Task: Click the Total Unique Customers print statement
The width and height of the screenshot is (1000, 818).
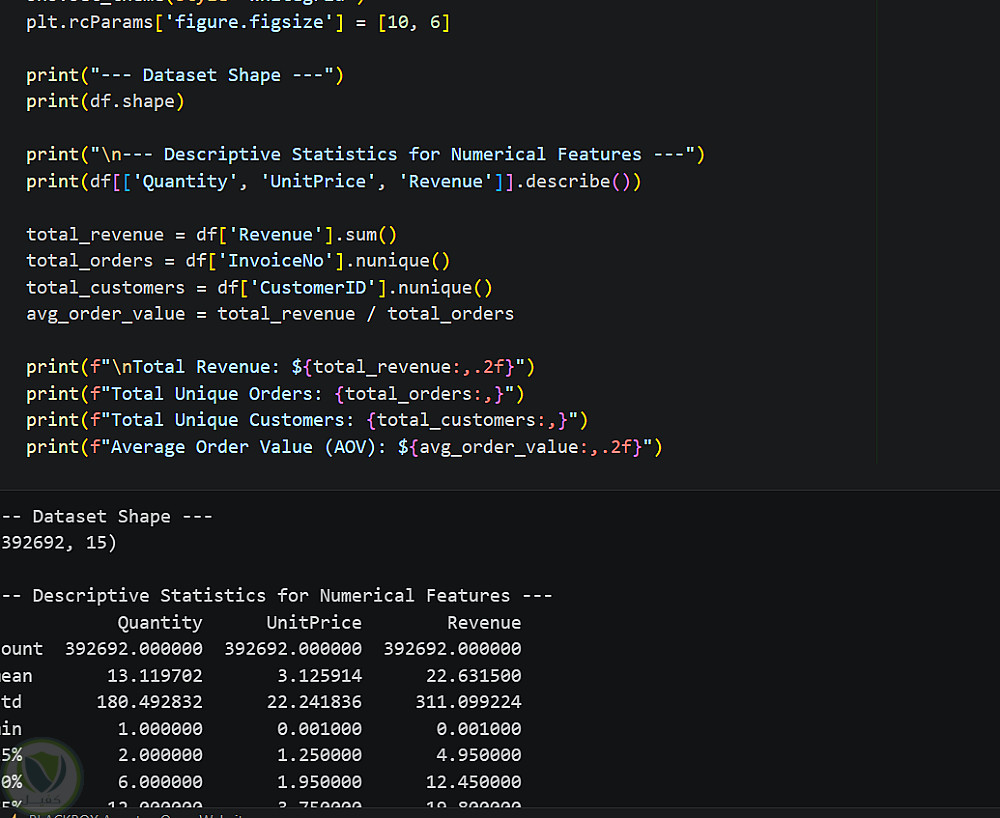Action: tap(307, 420)
